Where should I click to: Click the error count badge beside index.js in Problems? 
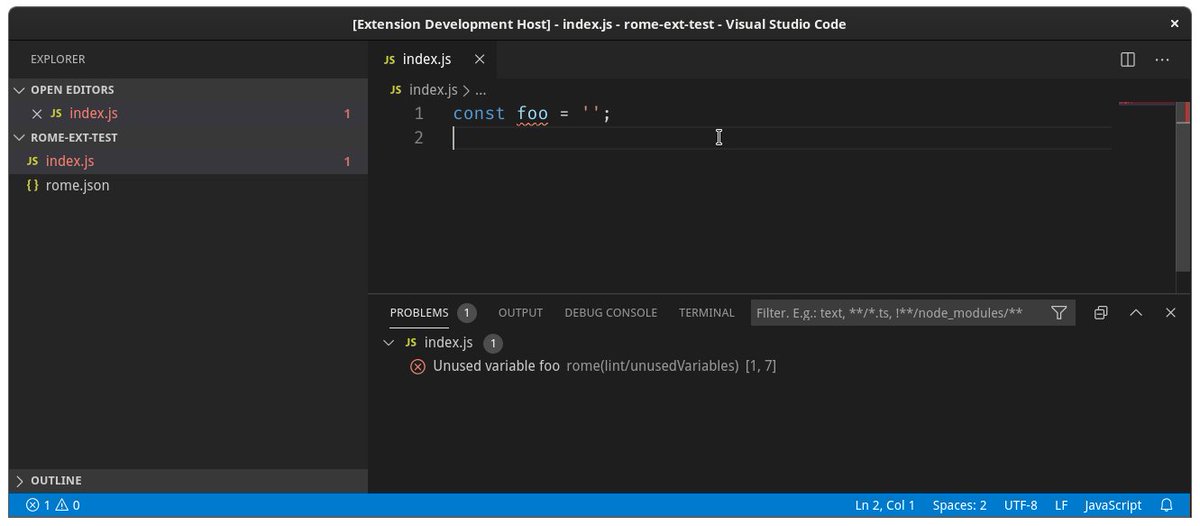pos(493,343)
